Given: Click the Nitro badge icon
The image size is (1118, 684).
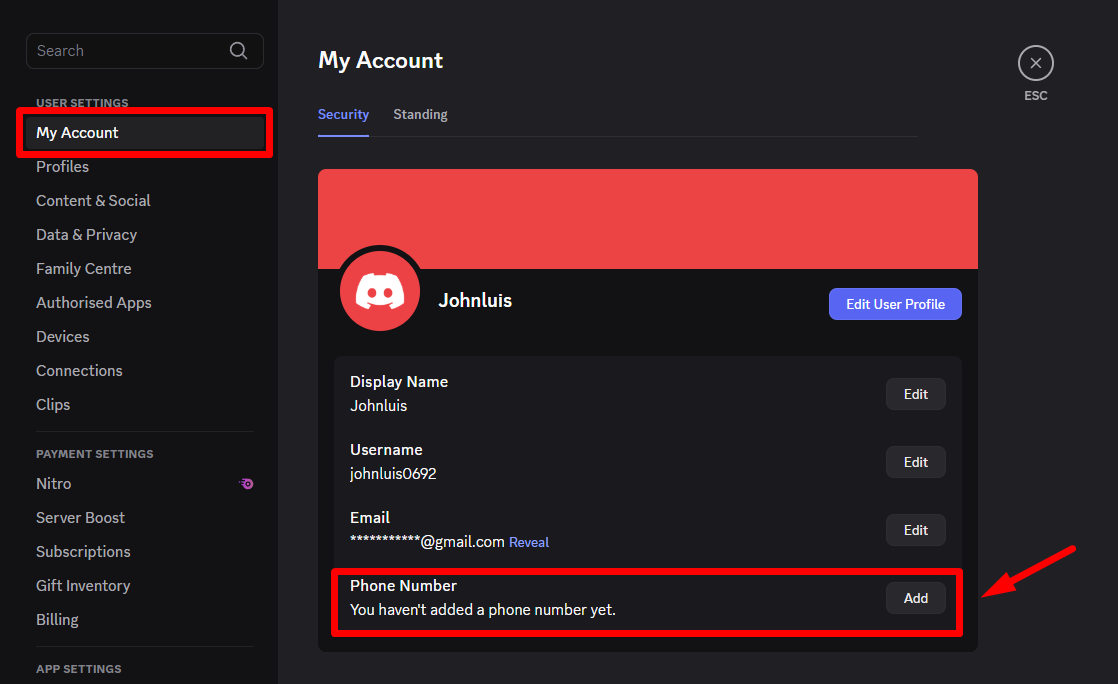Looking at the screenshot, I should [246, 484].
